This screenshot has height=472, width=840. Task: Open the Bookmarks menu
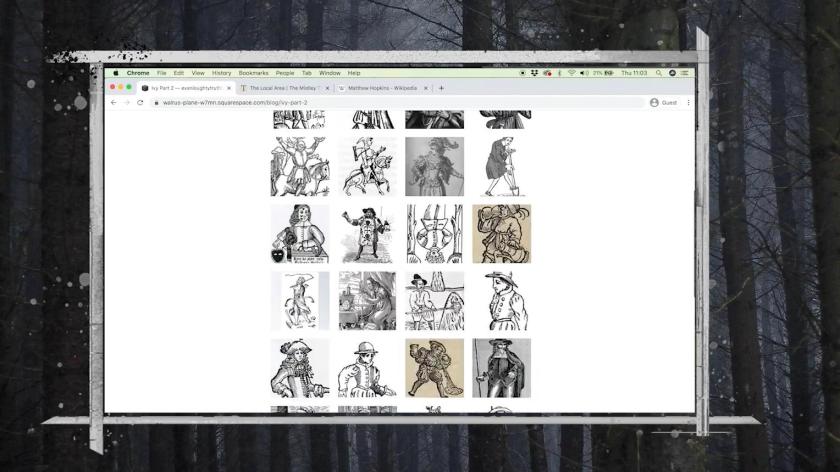click(x=253, y=73)
